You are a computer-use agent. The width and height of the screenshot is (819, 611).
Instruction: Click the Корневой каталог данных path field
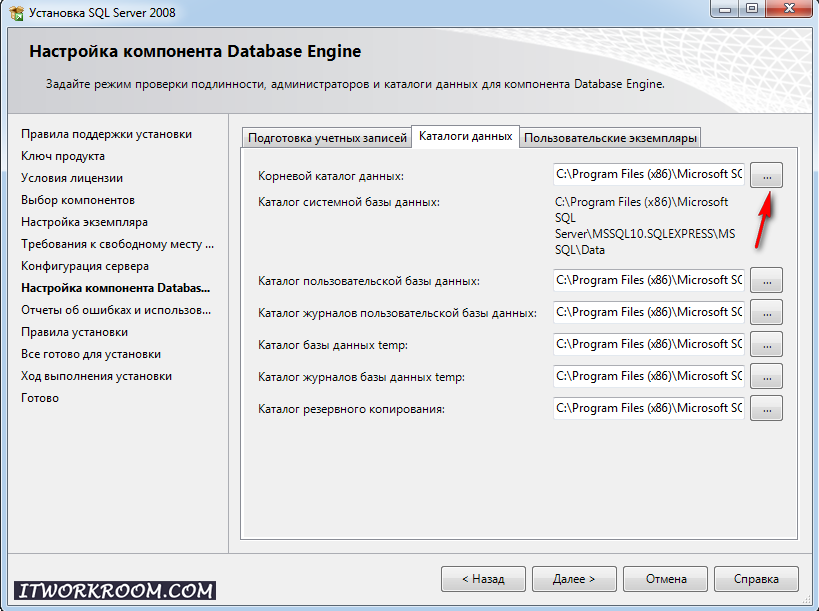649,174
